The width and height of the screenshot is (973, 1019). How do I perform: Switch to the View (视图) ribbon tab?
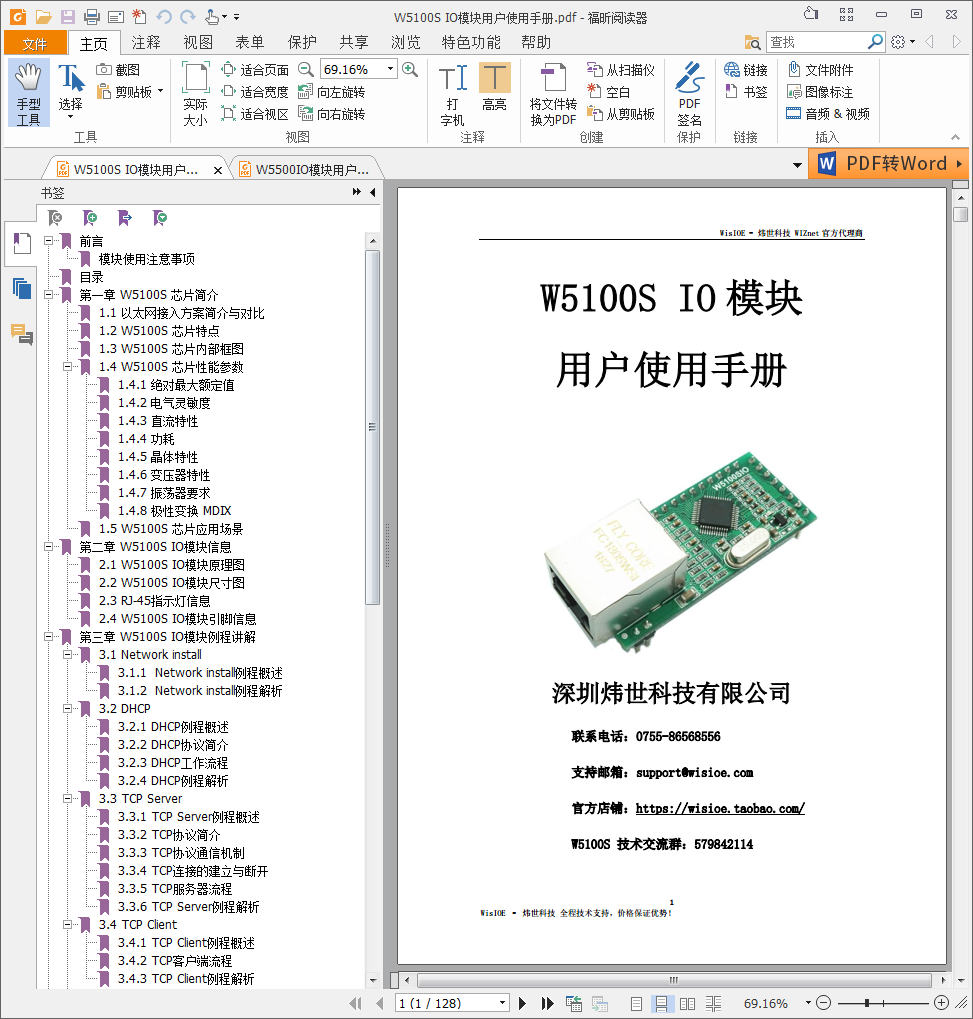(198, 42)
